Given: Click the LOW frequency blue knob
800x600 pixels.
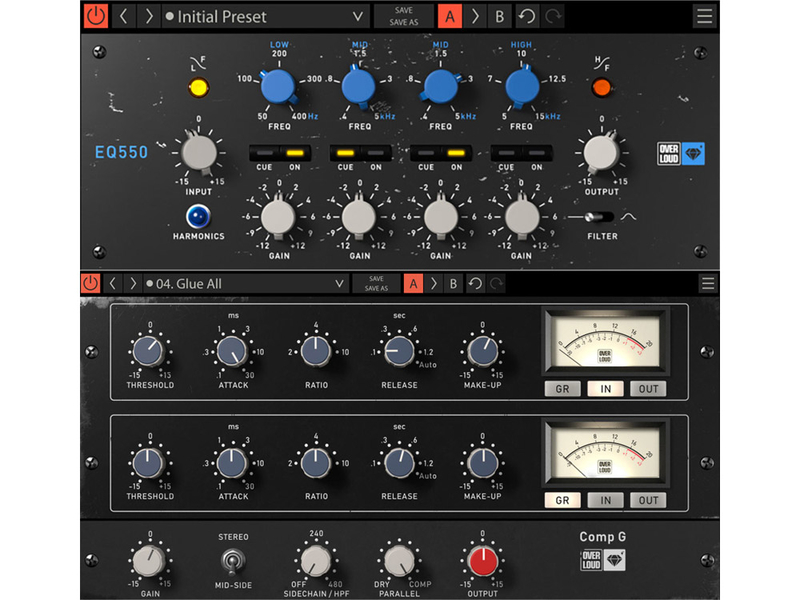Looking at the screenshot, I should click(x=278, y=87).
